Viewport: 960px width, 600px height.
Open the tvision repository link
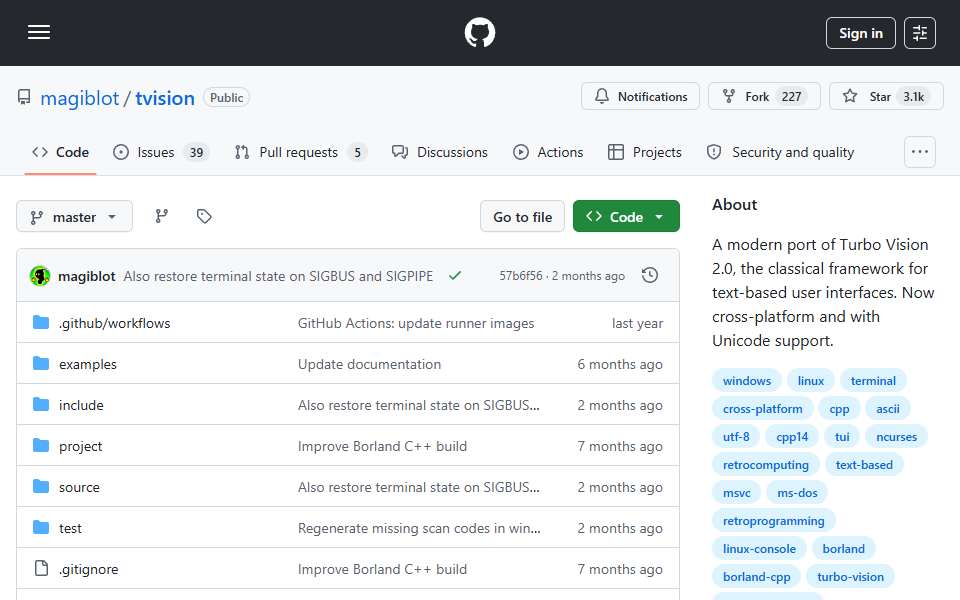click(x=165, y=98)
